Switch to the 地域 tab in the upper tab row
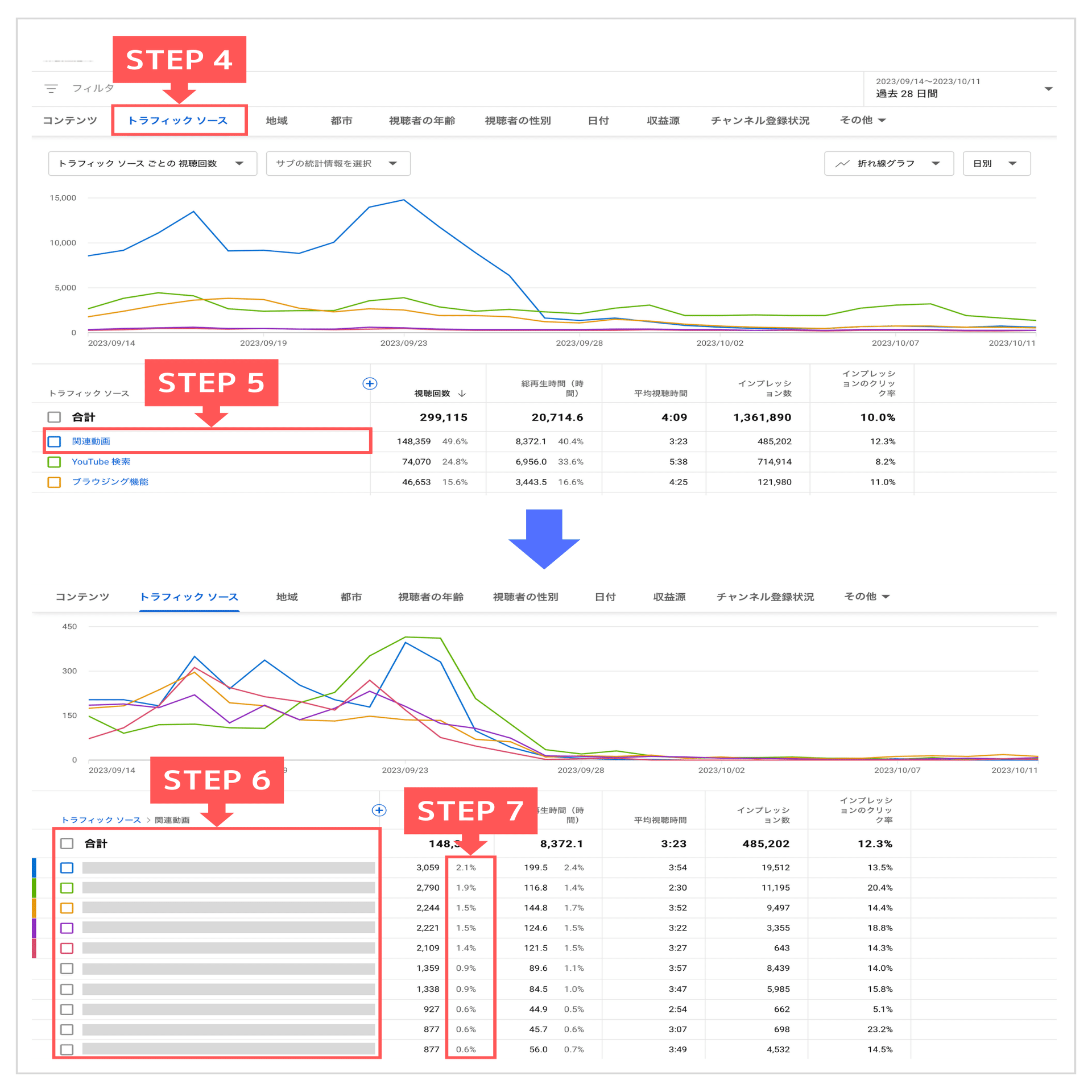Image resolution: width=1092 pixels, height=1092 pixels. click(276, 121)
